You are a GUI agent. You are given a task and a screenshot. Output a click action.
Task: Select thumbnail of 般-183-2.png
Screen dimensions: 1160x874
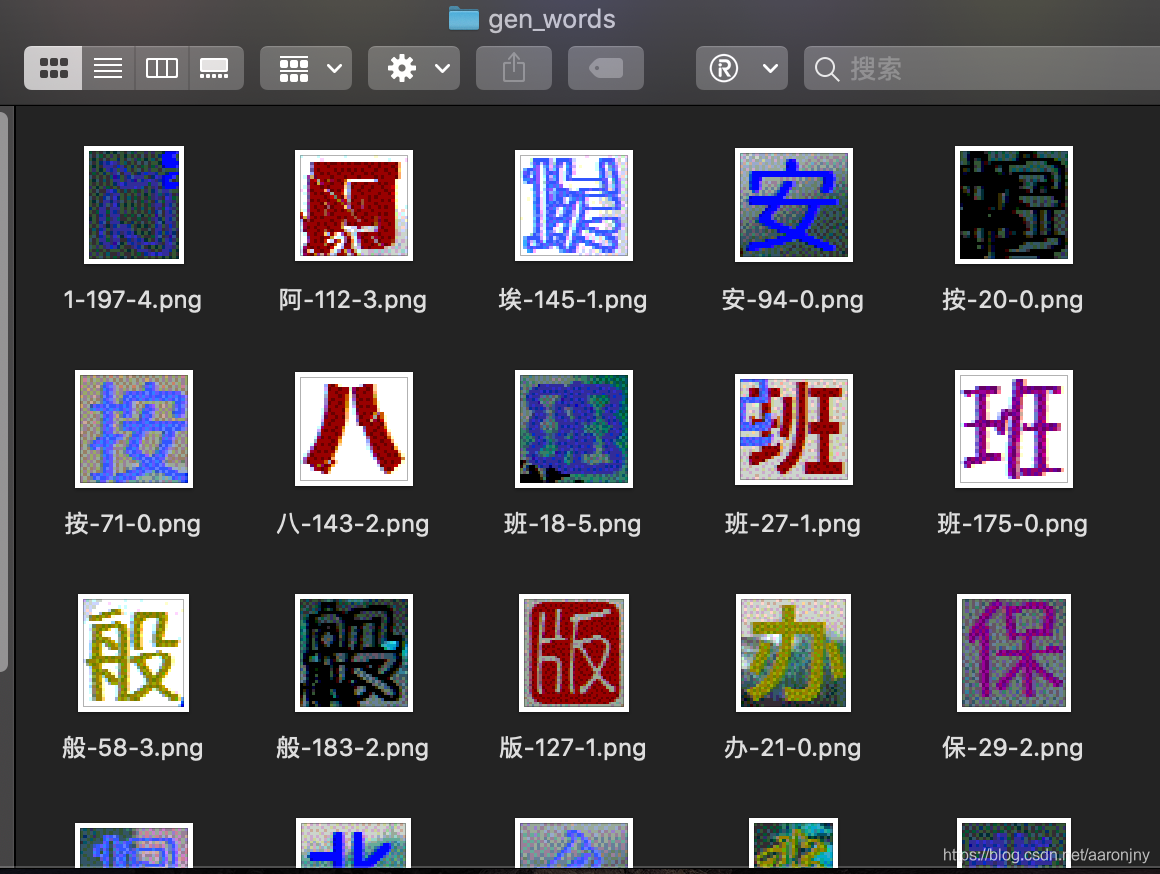click(354, 653)
